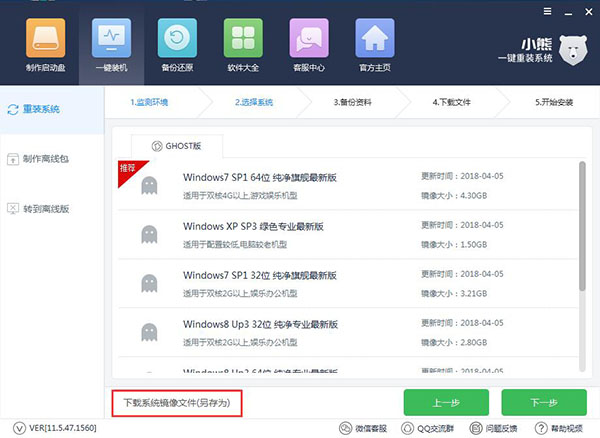
Task: Select 转到离线版 in the sidebar
Action: click(x=38, y=208)
